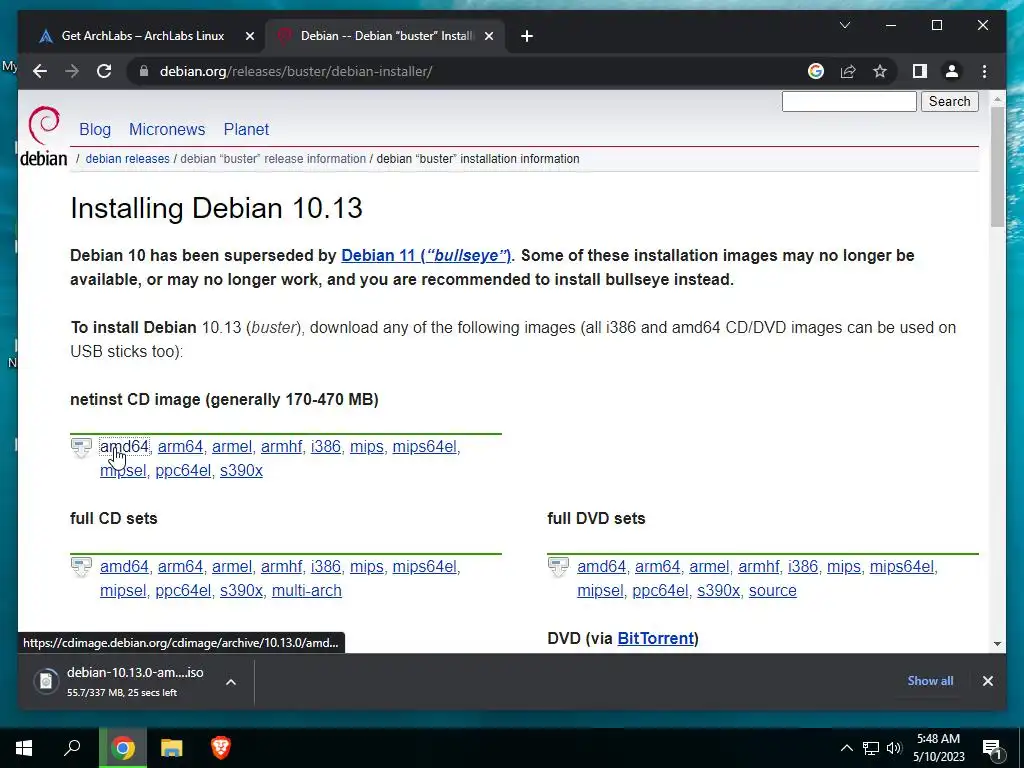Click the download file icon for debian ISO

pos(46,681)
